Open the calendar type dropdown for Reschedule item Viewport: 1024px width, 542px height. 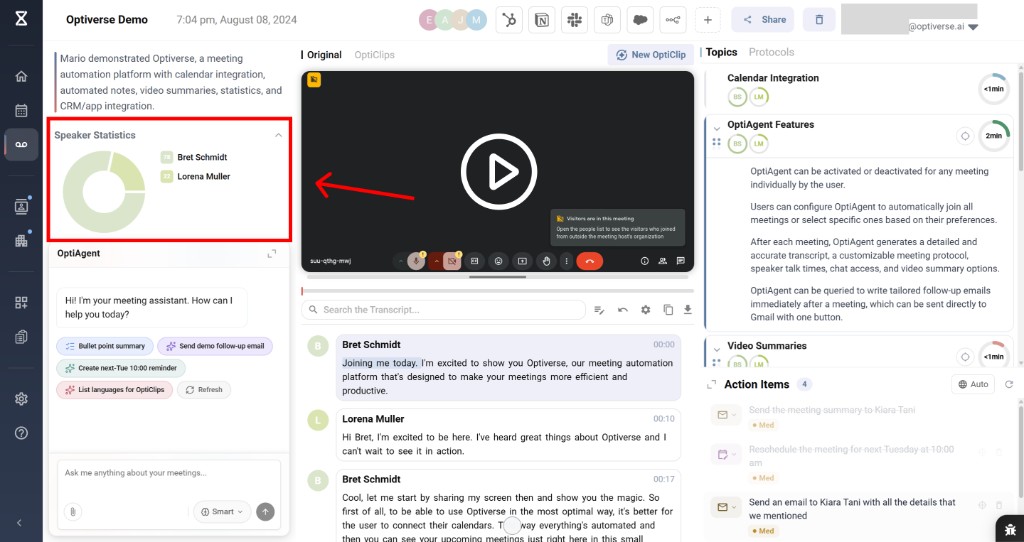(x=725, y=454)
